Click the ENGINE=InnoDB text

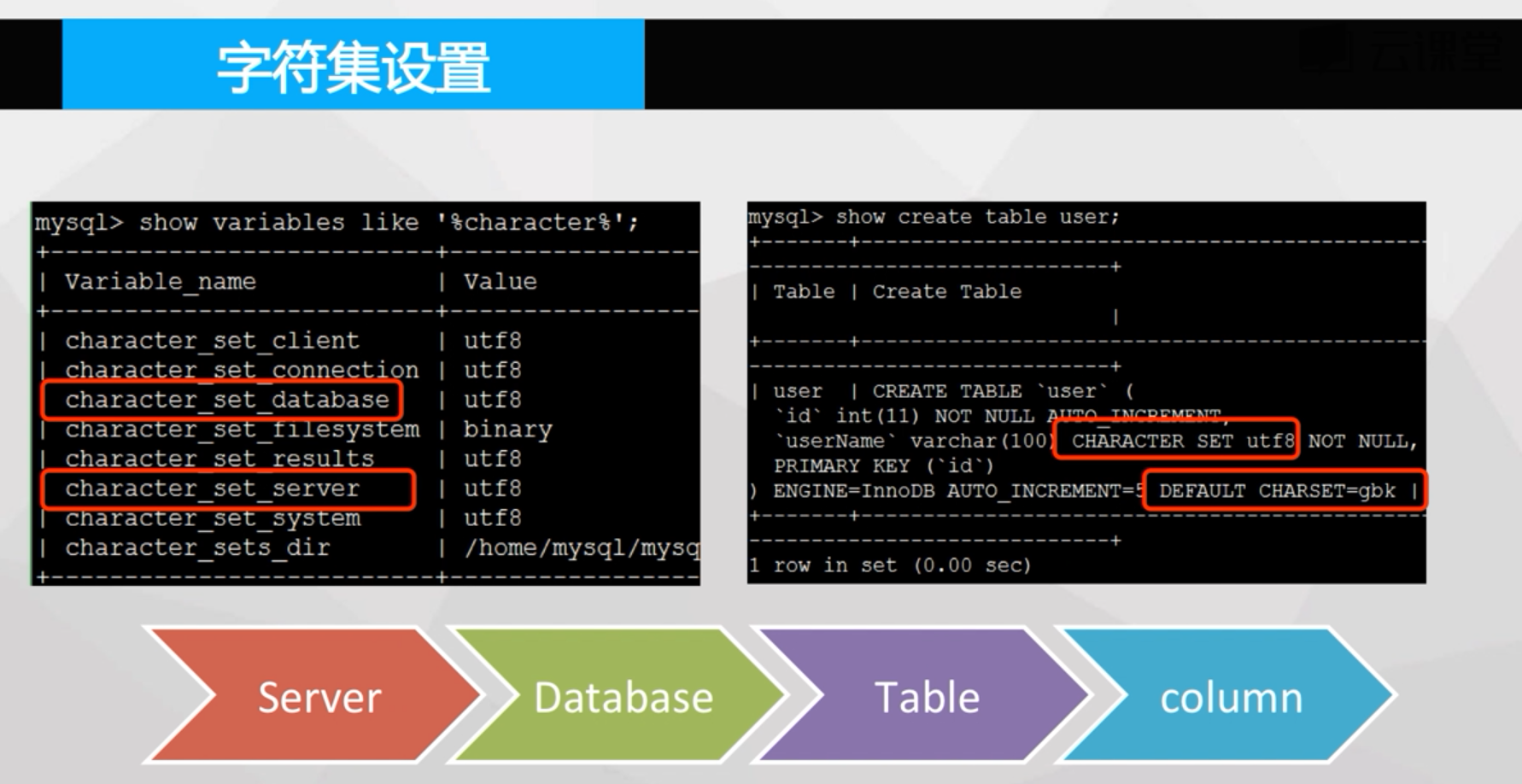click(x=853, y=491)
